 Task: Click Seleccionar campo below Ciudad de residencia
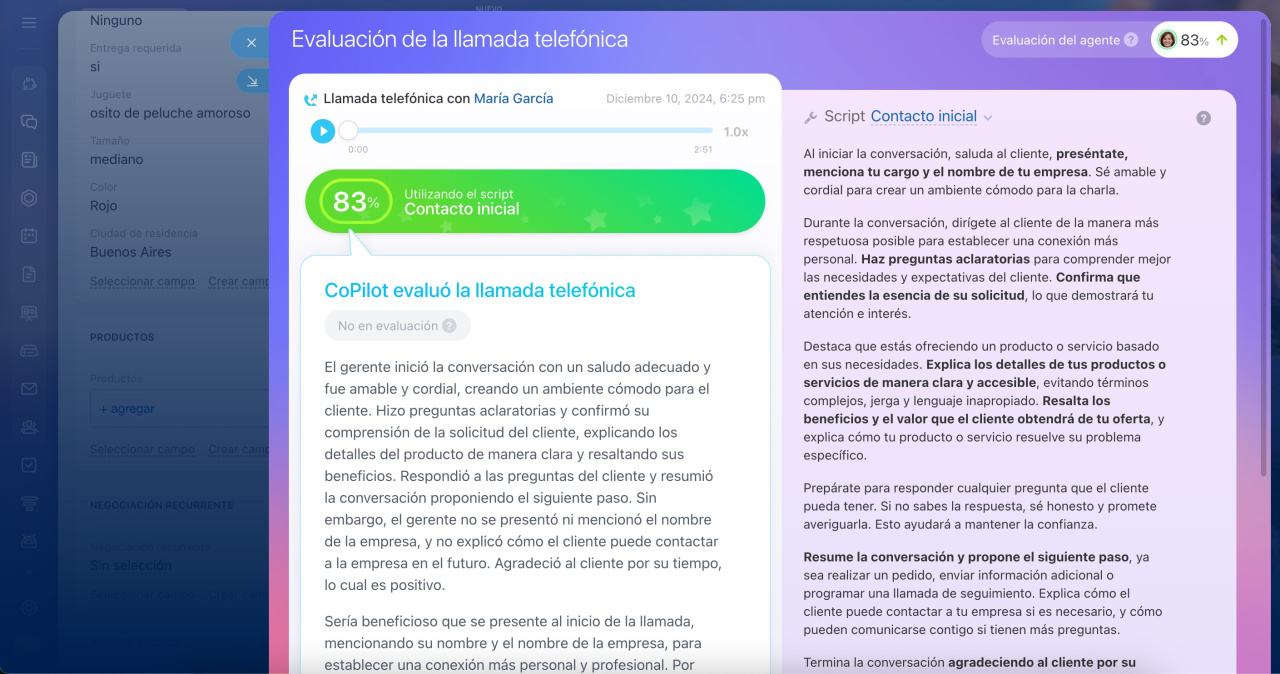[142, 282]
